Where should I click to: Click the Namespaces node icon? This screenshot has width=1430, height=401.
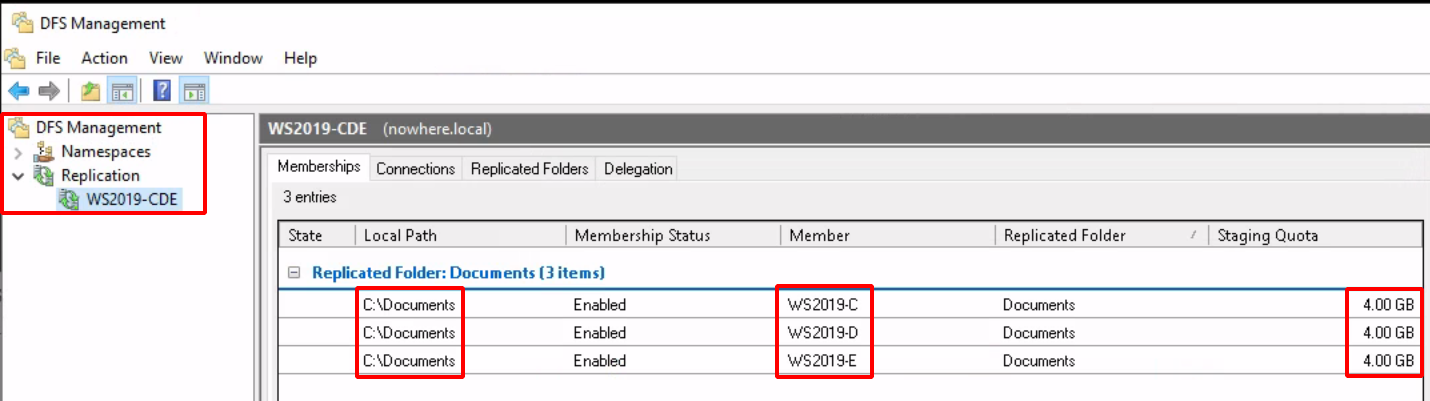44,152
